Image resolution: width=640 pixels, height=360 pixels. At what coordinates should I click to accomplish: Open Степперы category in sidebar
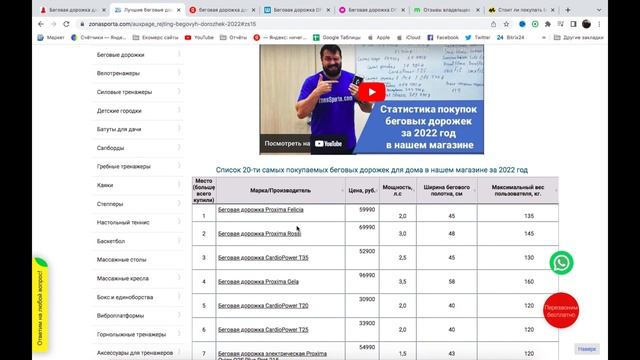[110, 204]
